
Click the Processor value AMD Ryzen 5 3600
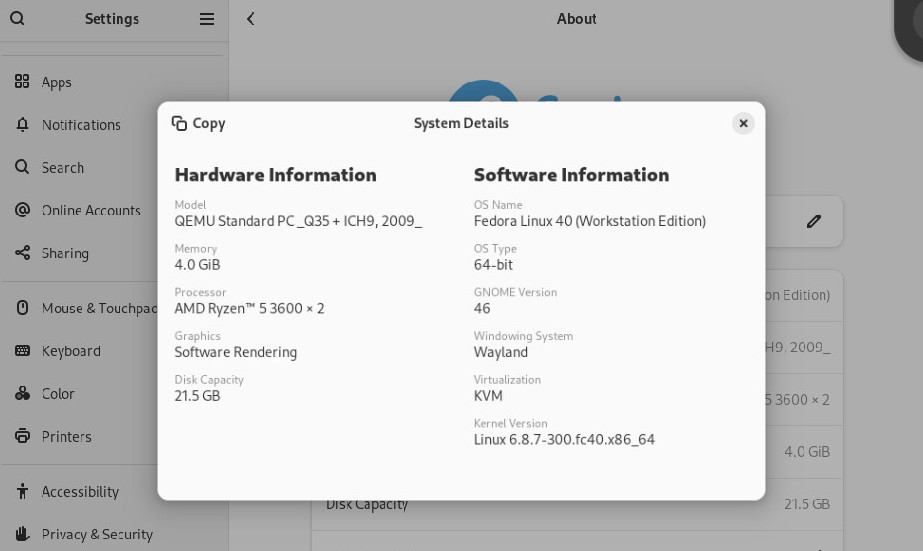coord(249,308)
